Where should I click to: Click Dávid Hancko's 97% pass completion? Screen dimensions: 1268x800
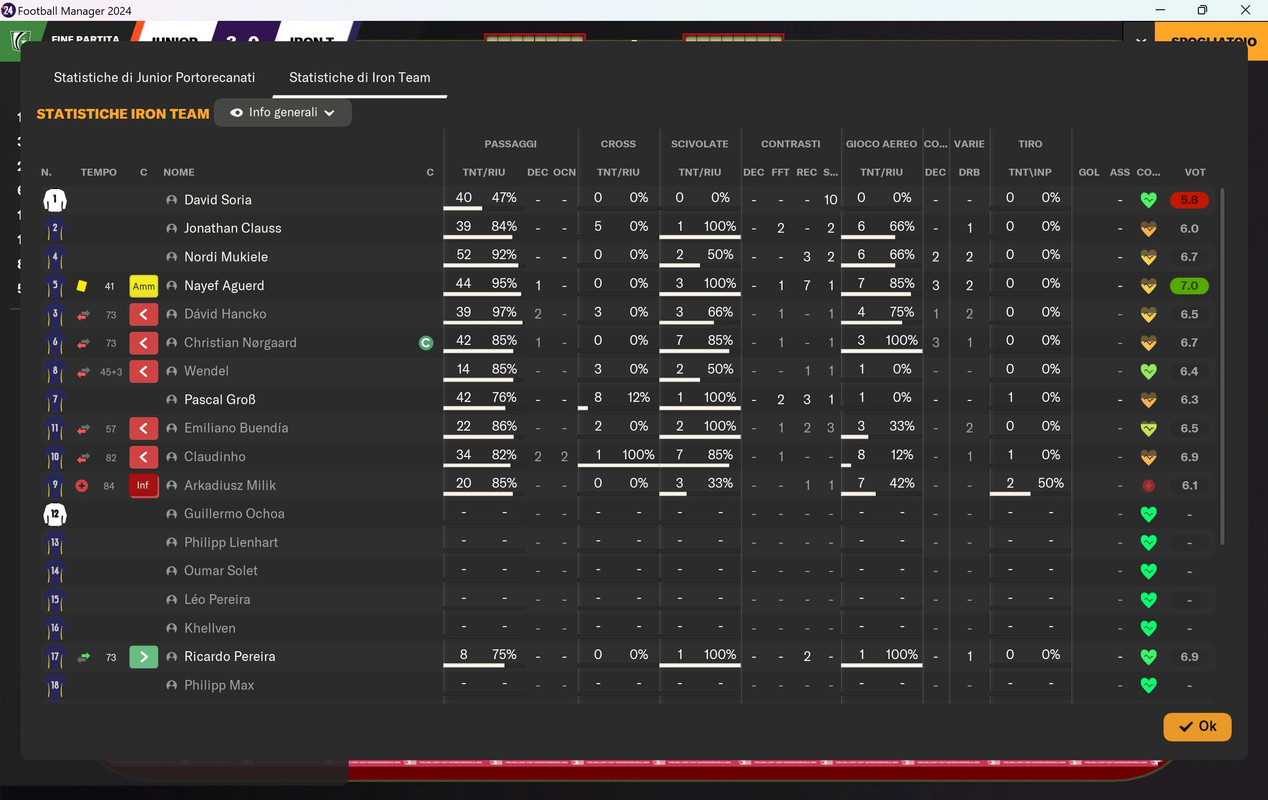click(x=504, y=312)
